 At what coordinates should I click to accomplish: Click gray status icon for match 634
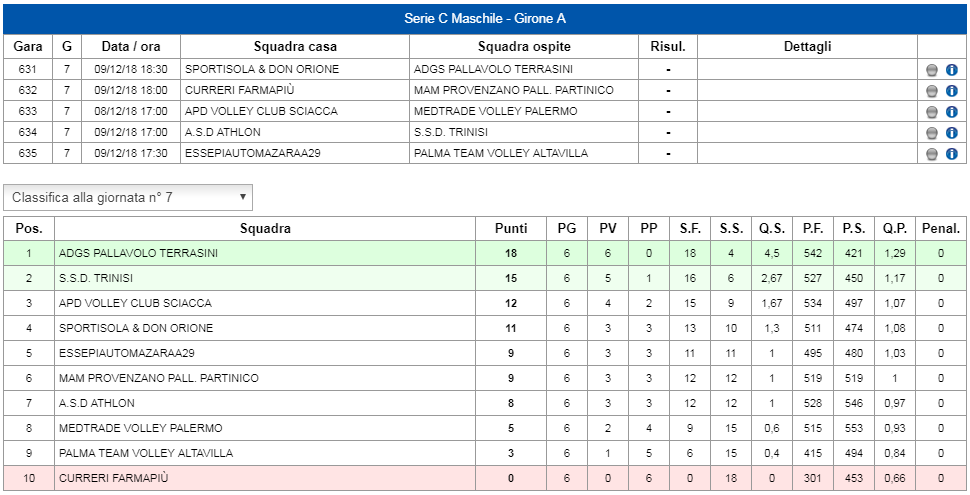point(932,134)
